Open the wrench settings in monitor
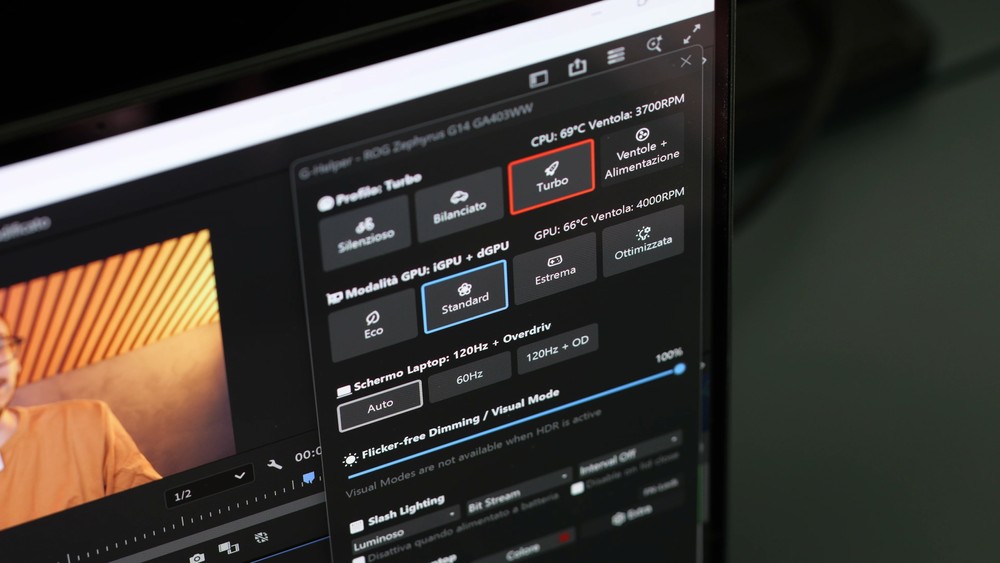 point(275,463)
